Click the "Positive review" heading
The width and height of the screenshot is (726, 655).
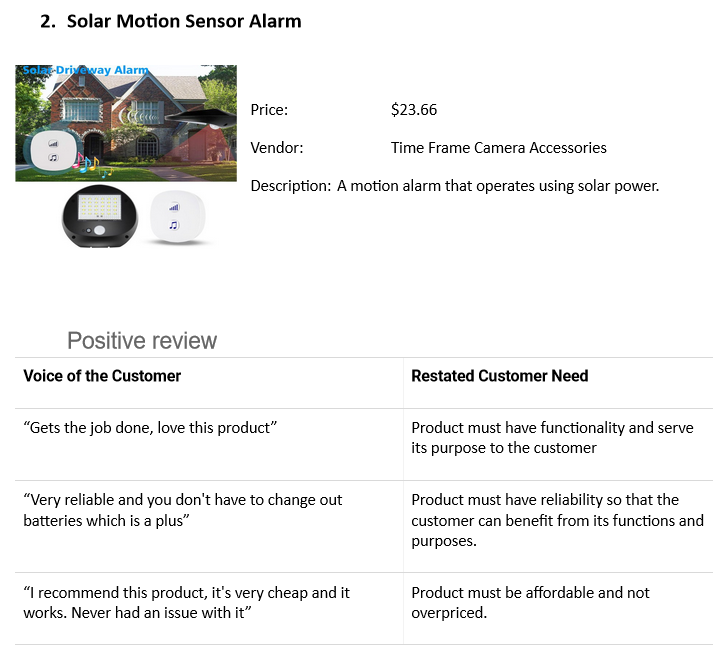(142, 341)
